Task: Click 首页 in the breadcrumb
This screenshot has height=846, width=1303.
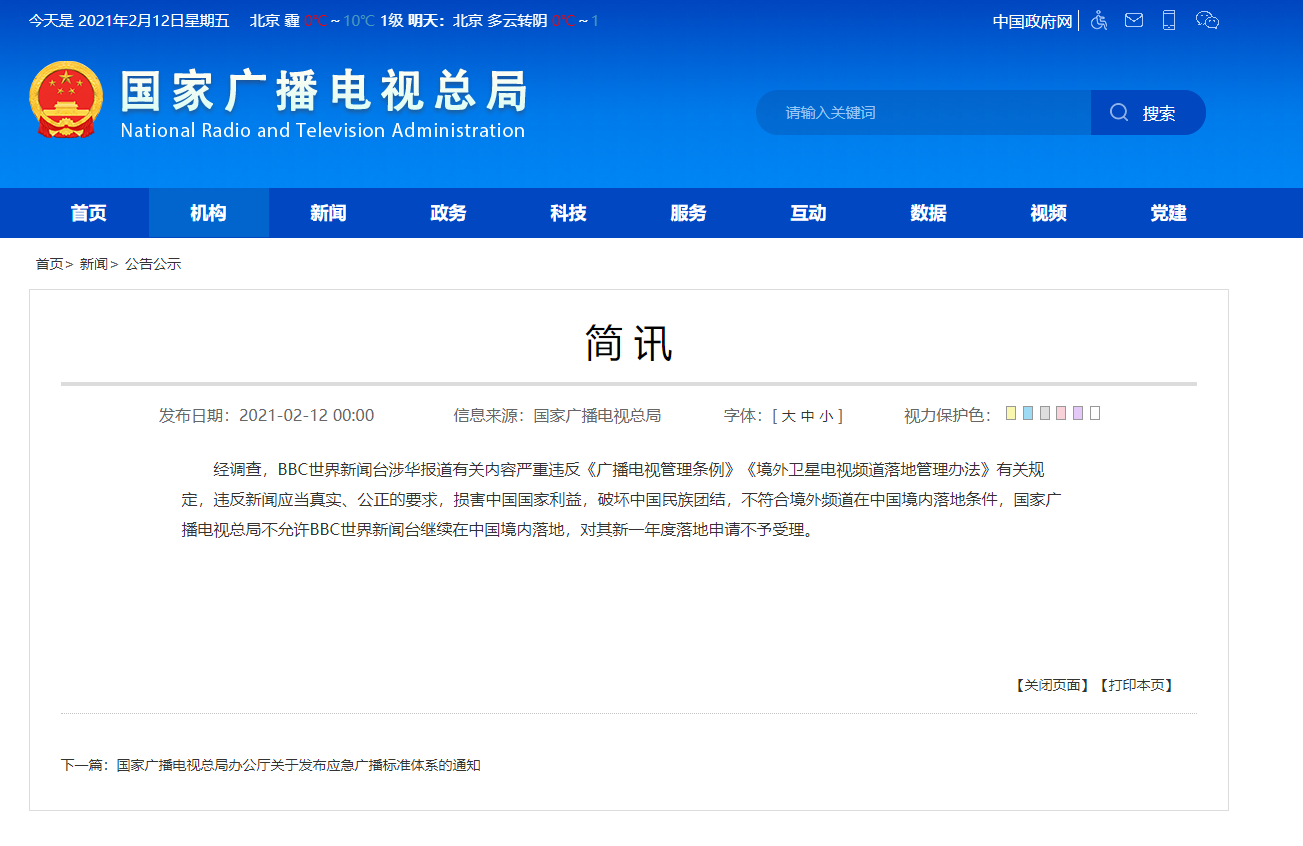Action: (49, 264)
